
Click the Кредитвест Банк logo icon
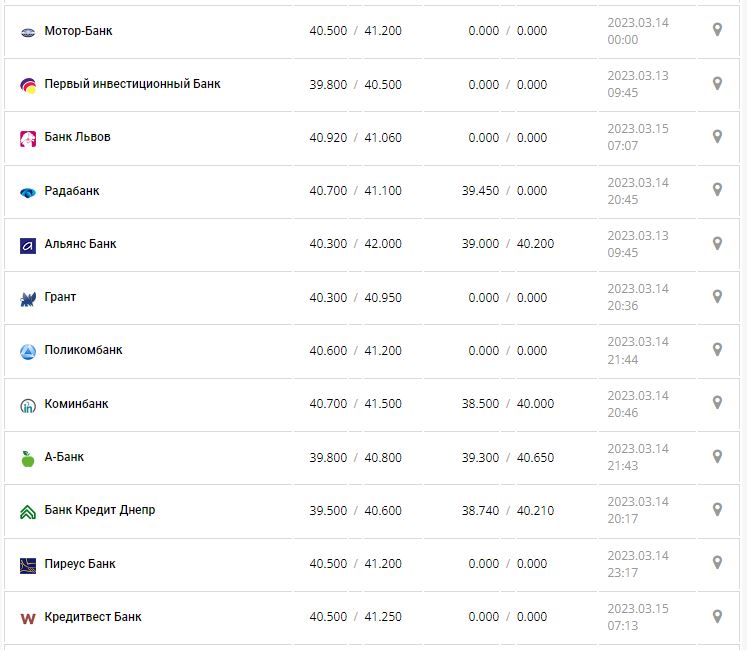28,618
